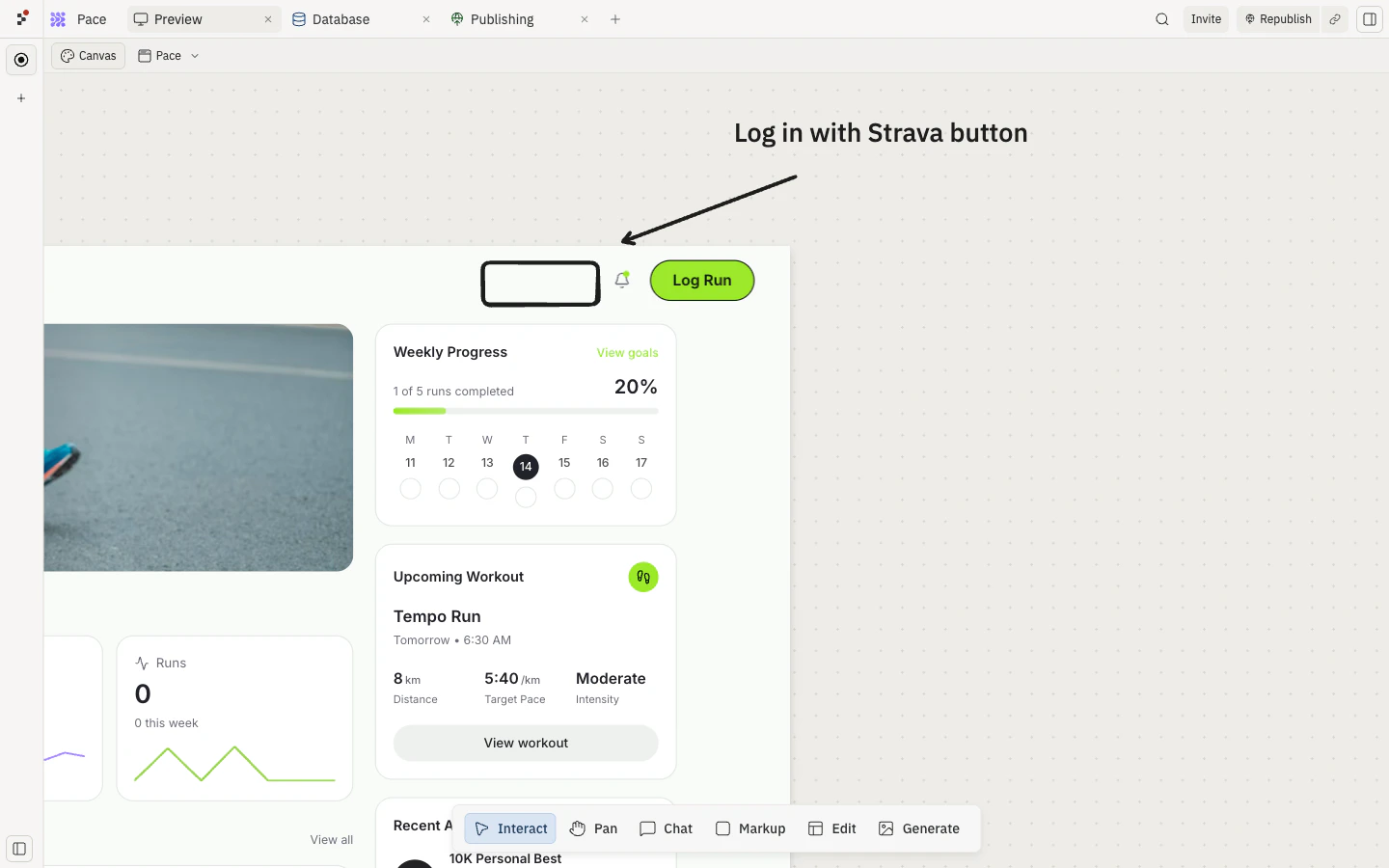Click the '1 of 5 runs completed' text
Viewport: 1389px width, 868px height.
click(x=453, y=392)
